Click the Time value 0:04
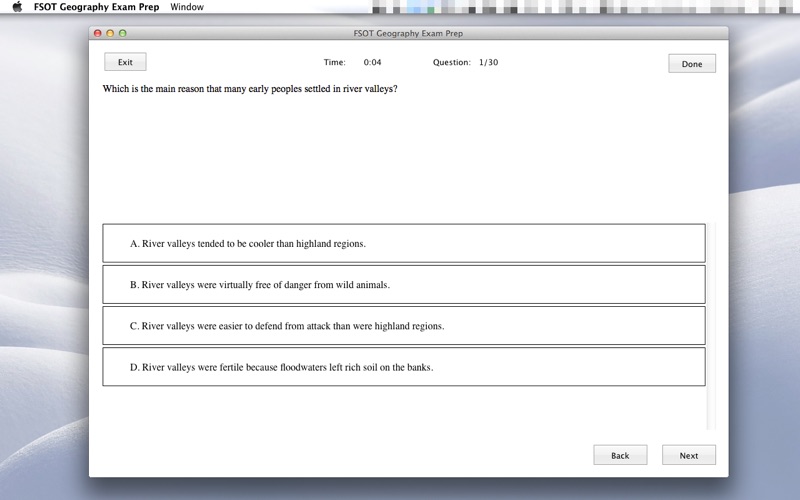The image size is (800, 500). (372, 62)
